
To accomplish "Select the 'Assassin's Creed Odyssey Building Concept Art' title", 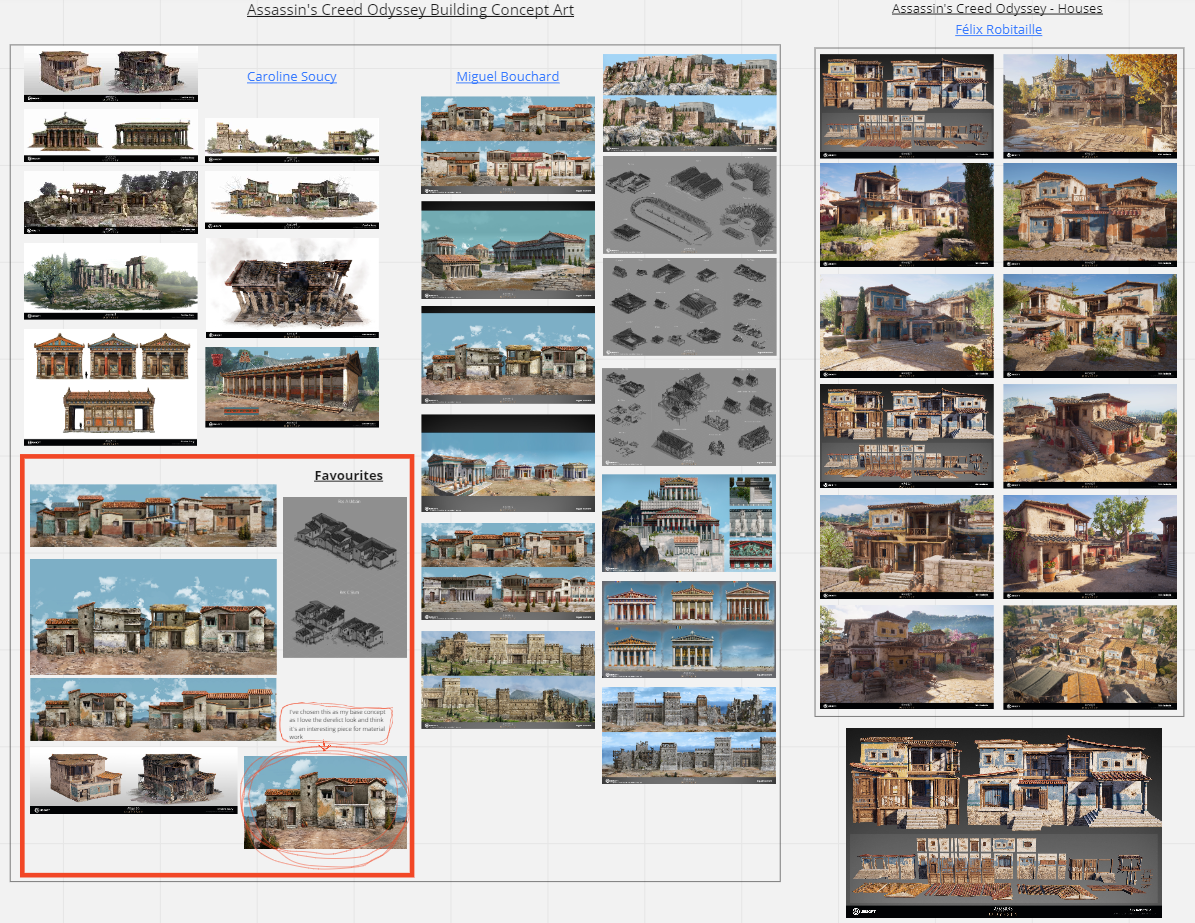I will (x=410, y=9).
